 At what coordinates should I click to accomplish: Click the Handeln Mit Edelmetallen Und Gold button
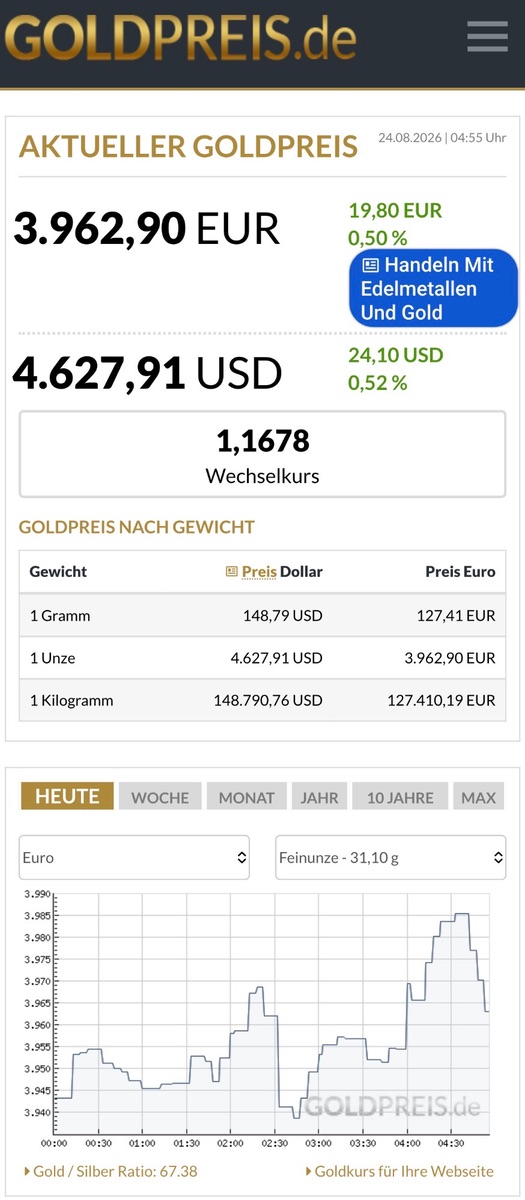[433, 288]
